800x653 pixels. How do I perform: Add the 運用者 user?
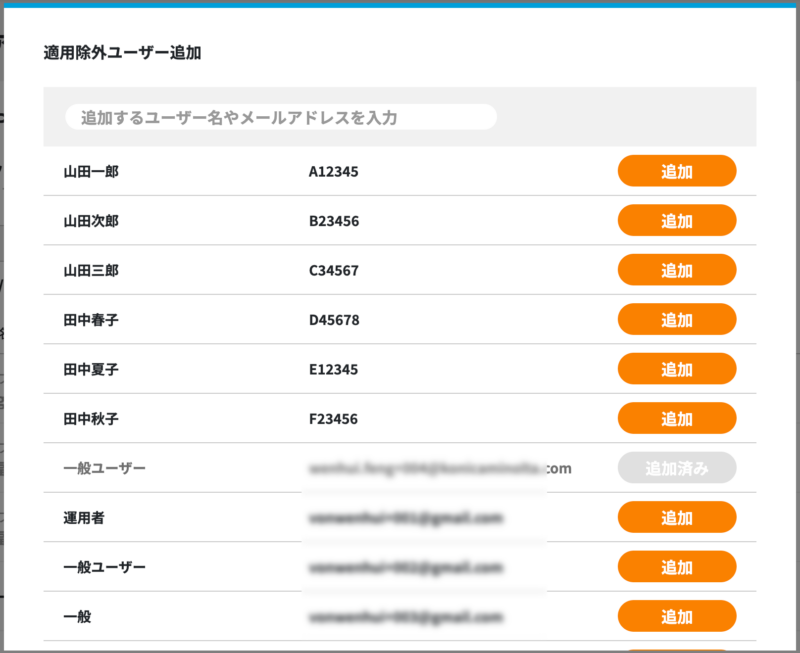[678, 517]
